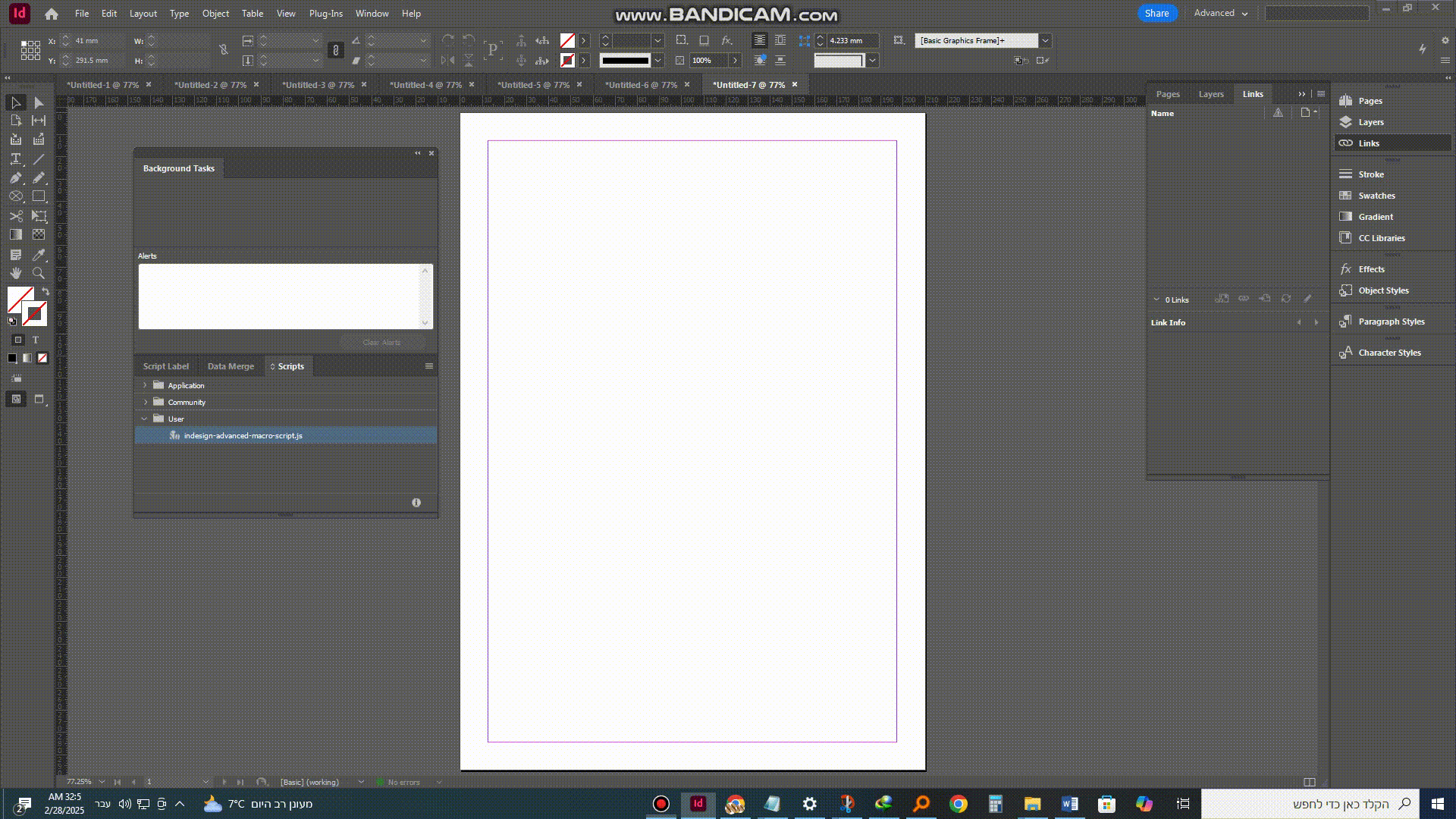Swap fill and stroke arrows
This screenshot has height=819, width=1456.
coord(45,291)
